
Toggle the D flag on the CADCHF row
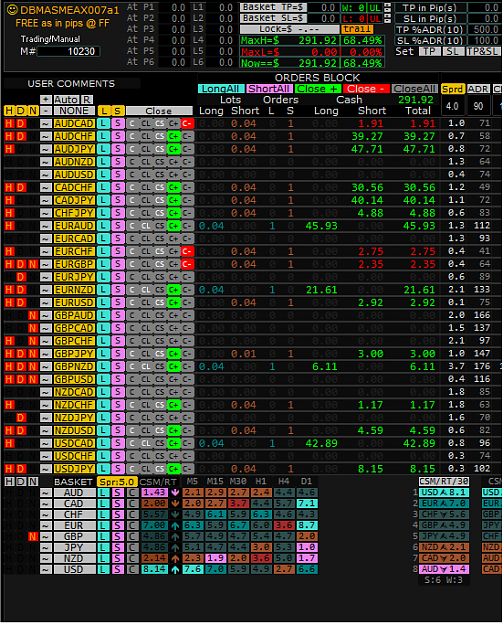click(21, 187)
